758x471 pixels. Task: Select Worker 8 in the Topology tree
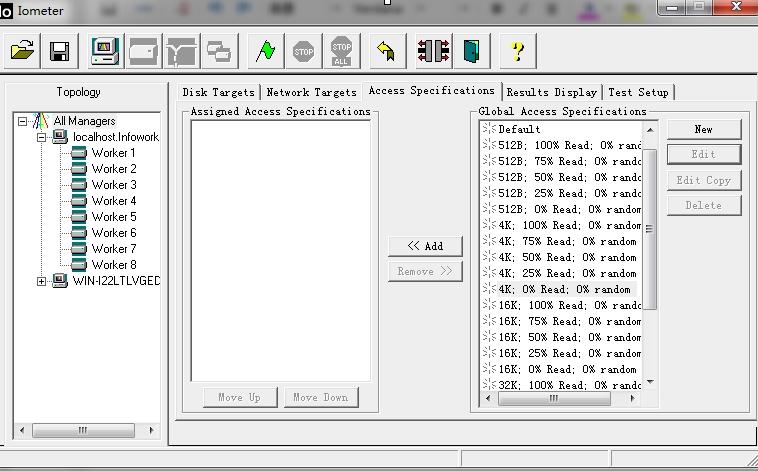(x=113, y=265)
